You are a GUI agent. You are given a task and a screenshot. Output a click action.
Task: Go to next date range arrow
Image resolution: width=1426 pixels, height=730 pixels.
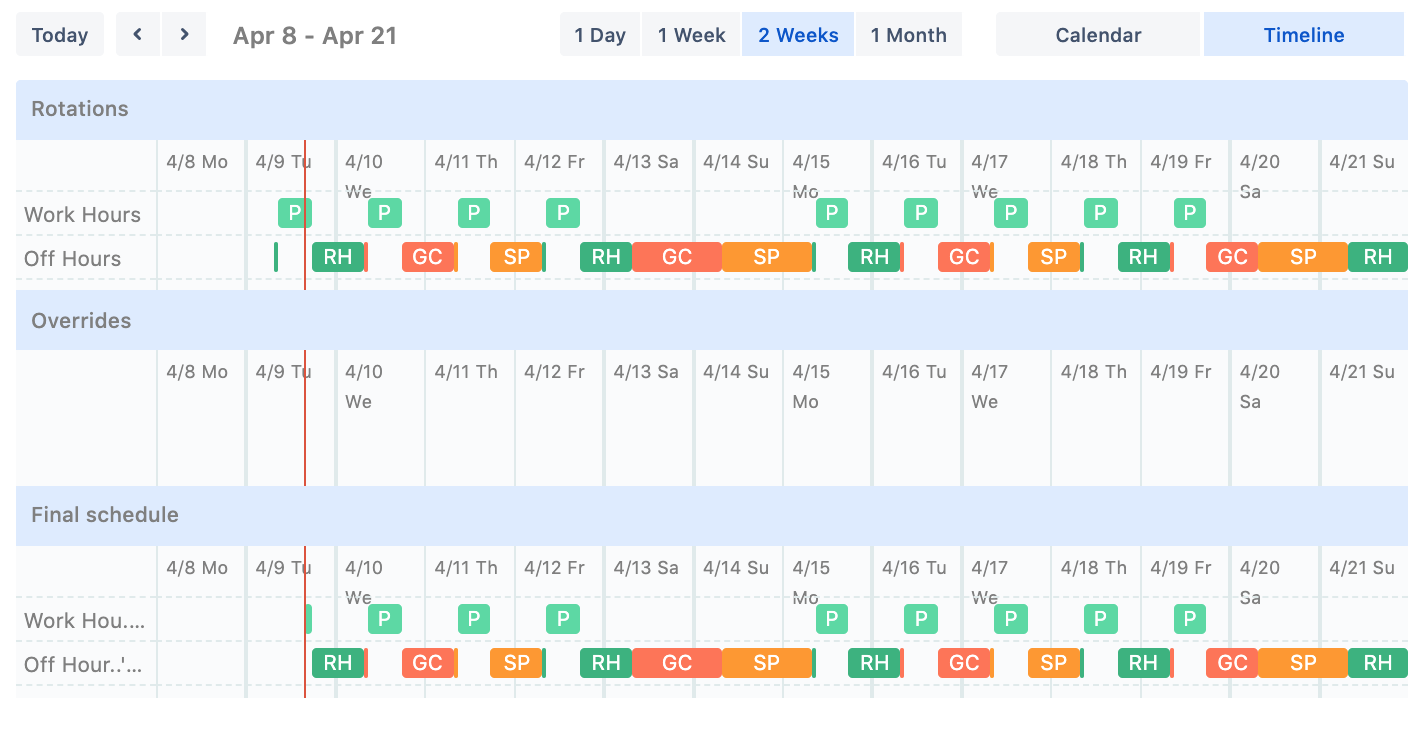click(x=184, y=35)
